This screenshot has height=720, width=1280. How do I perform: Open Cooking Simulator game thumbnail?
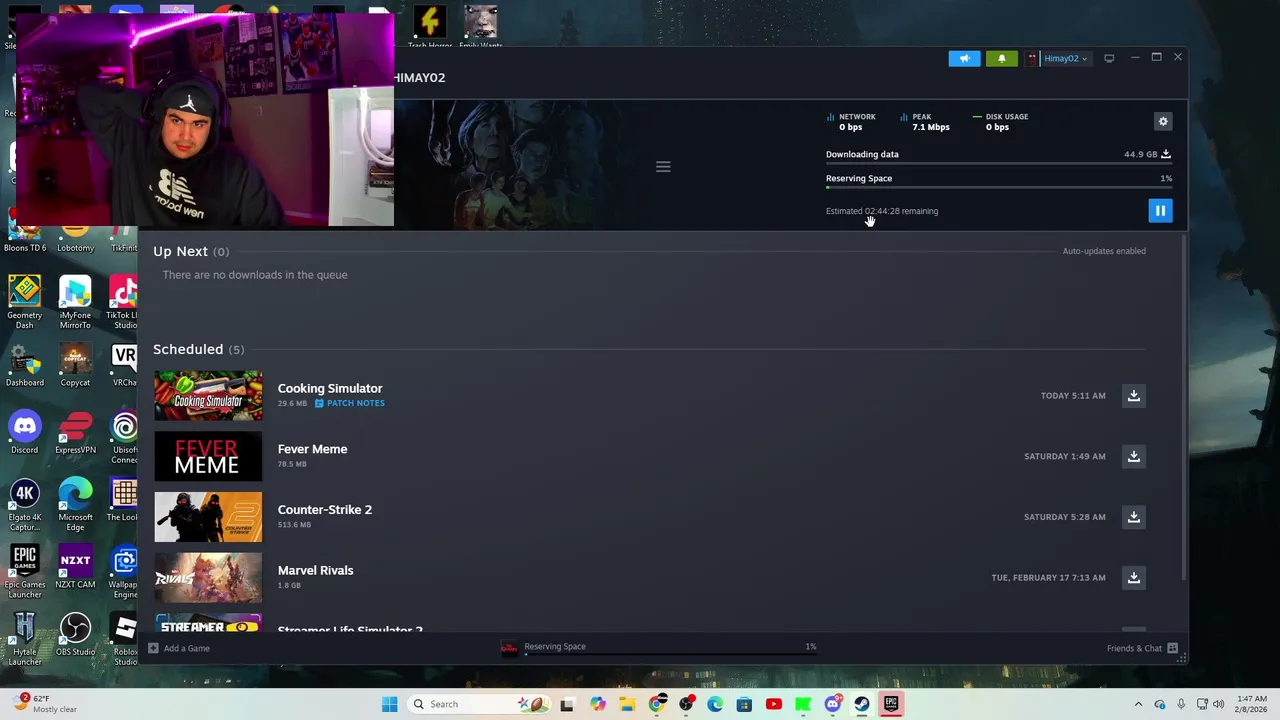(208, 396)
